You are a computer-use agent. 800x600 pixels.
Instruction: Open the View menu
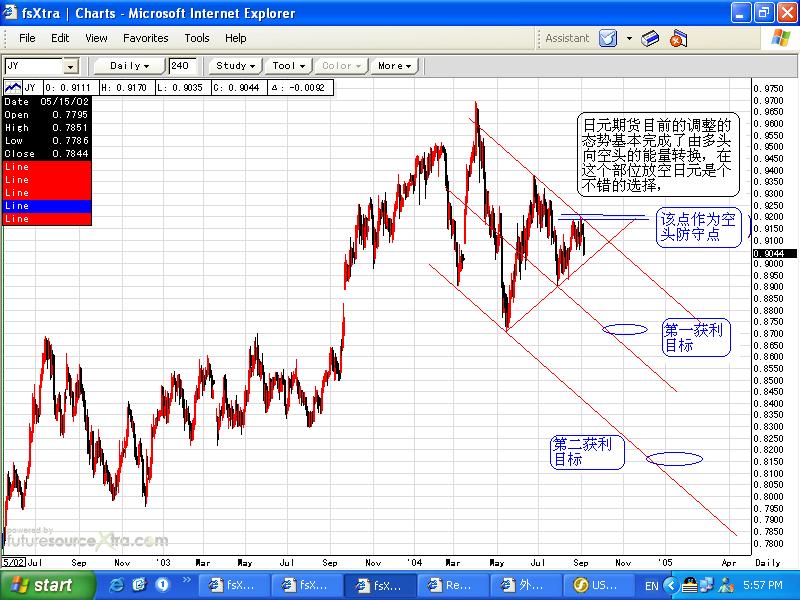pos(96,38)
